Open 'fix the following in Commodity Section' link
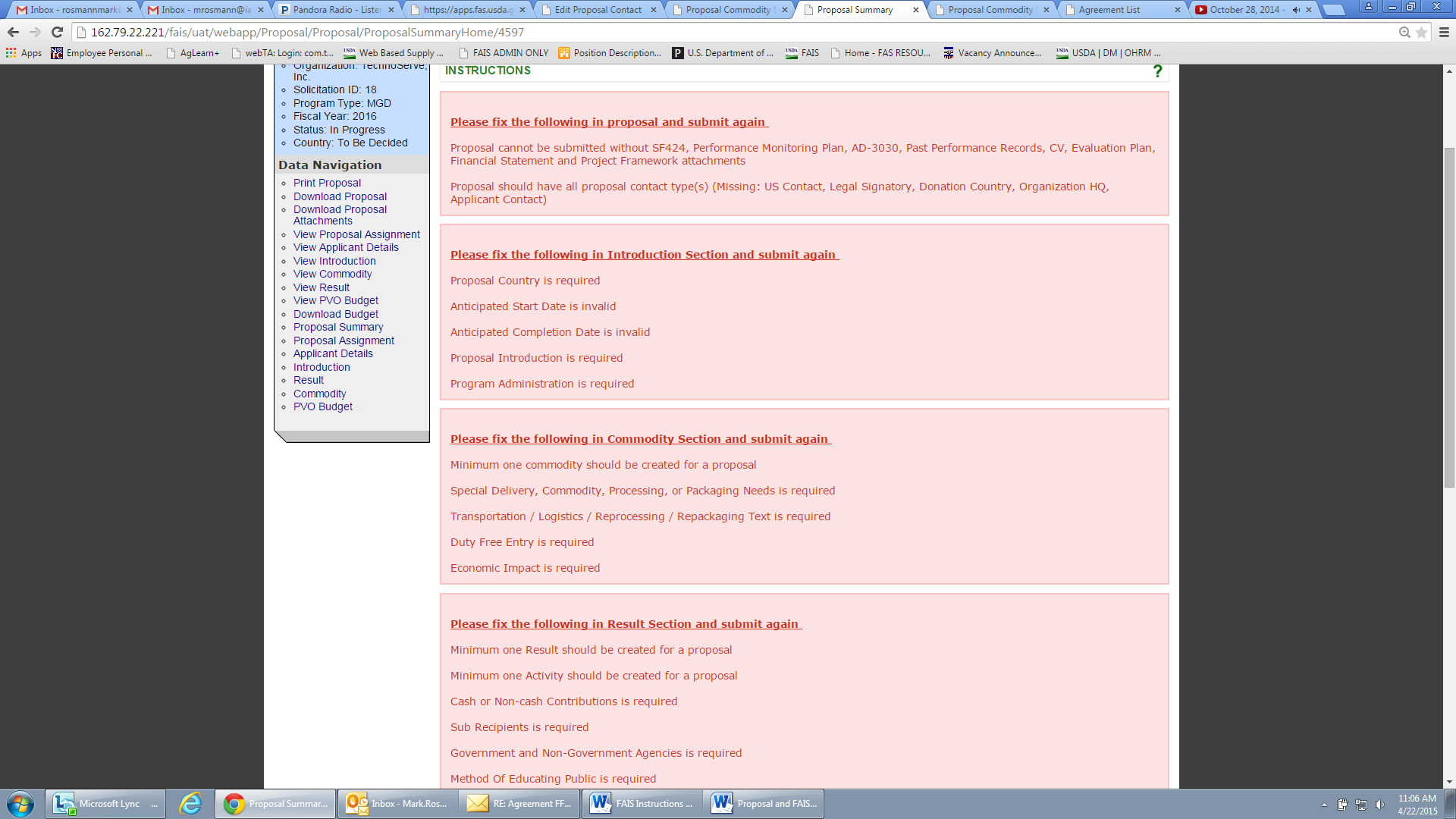This screenshot has height=819, width=1456. [x=640, y=439]
